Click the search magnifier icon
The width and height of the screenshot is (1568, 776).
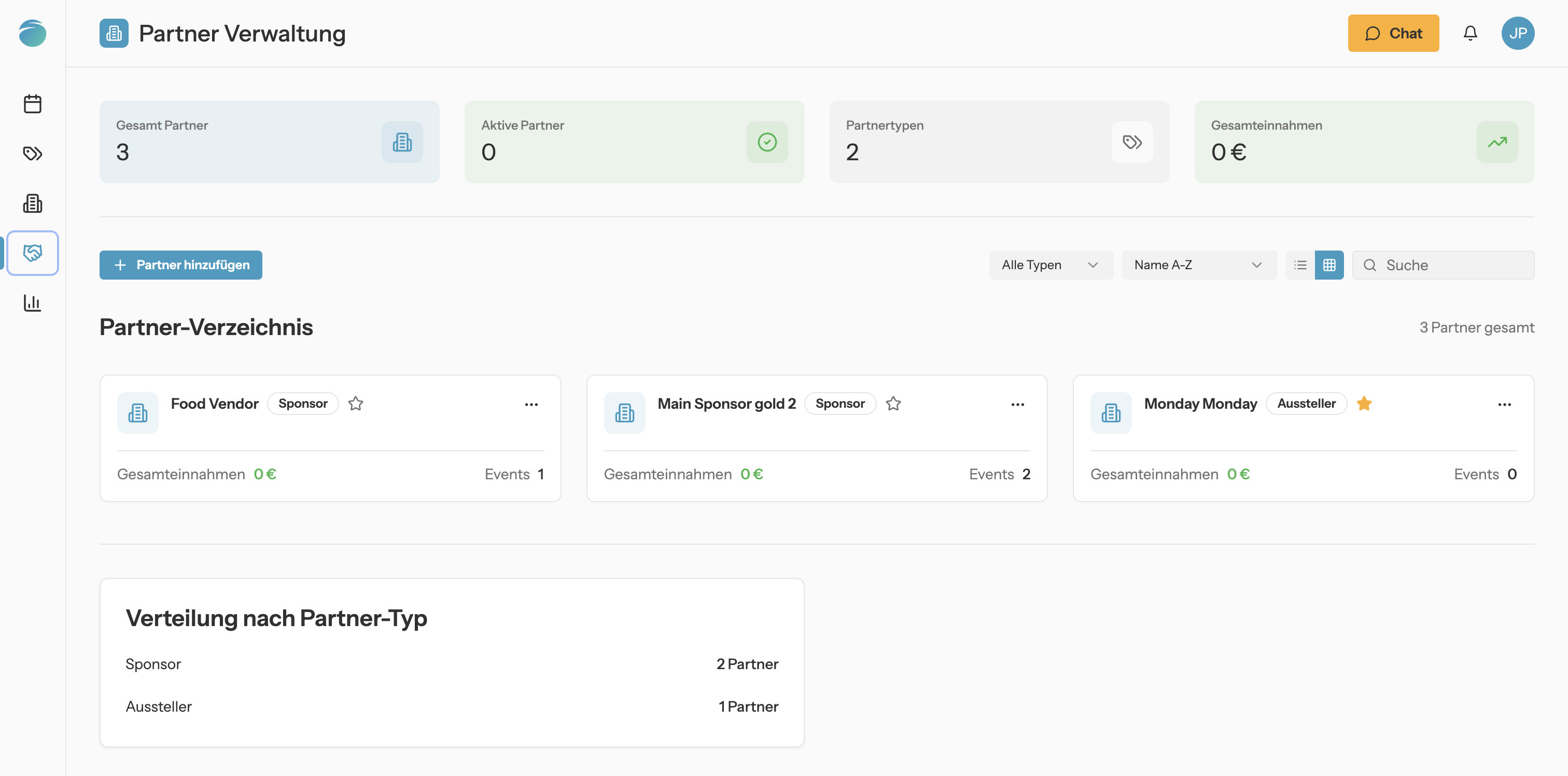tap(1369, 265)
